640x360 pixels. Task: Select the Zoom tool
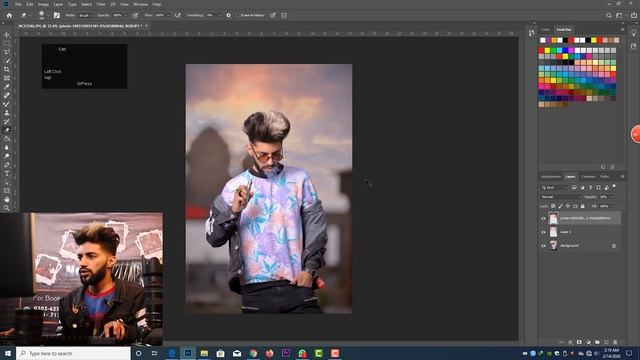tap(7, 208)
